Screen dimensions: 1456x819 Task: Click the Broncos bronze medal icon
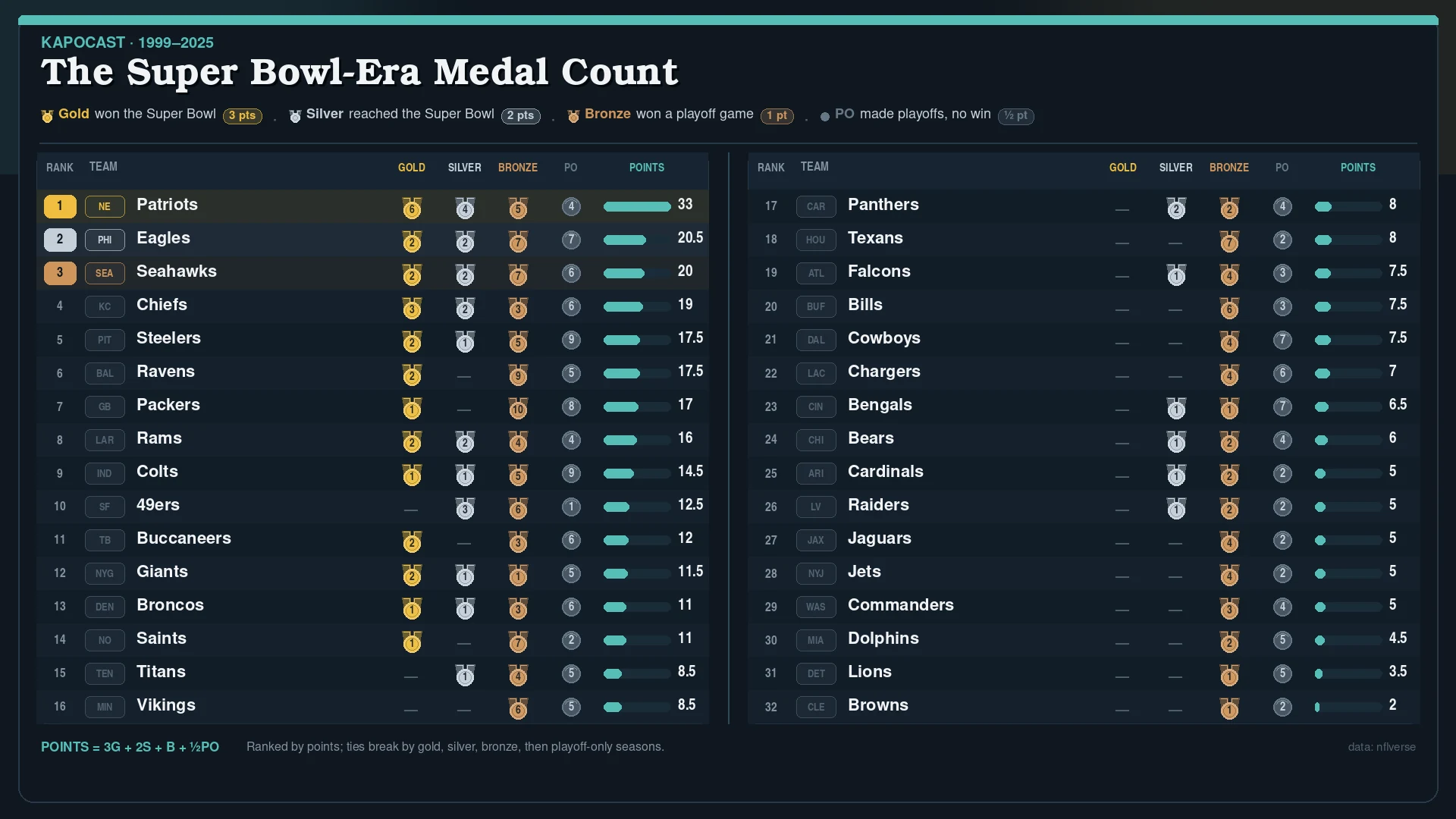pyautogui.click(x=518, y=607)
